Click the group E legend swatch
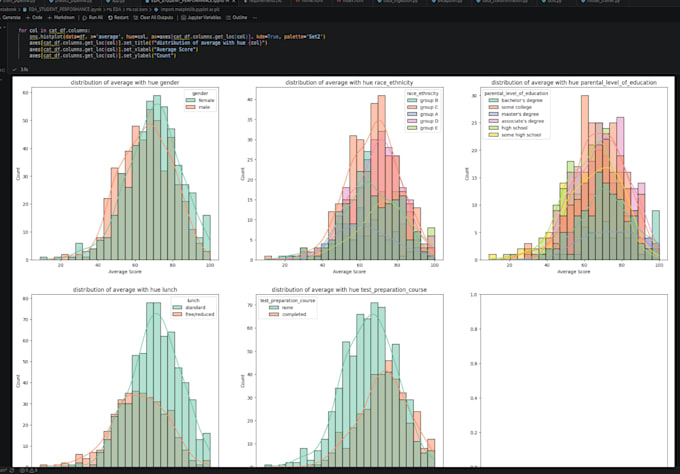Image resolution: width=680 pixels, height=474 pixels. pyautogui.click(x=412, y=128)
